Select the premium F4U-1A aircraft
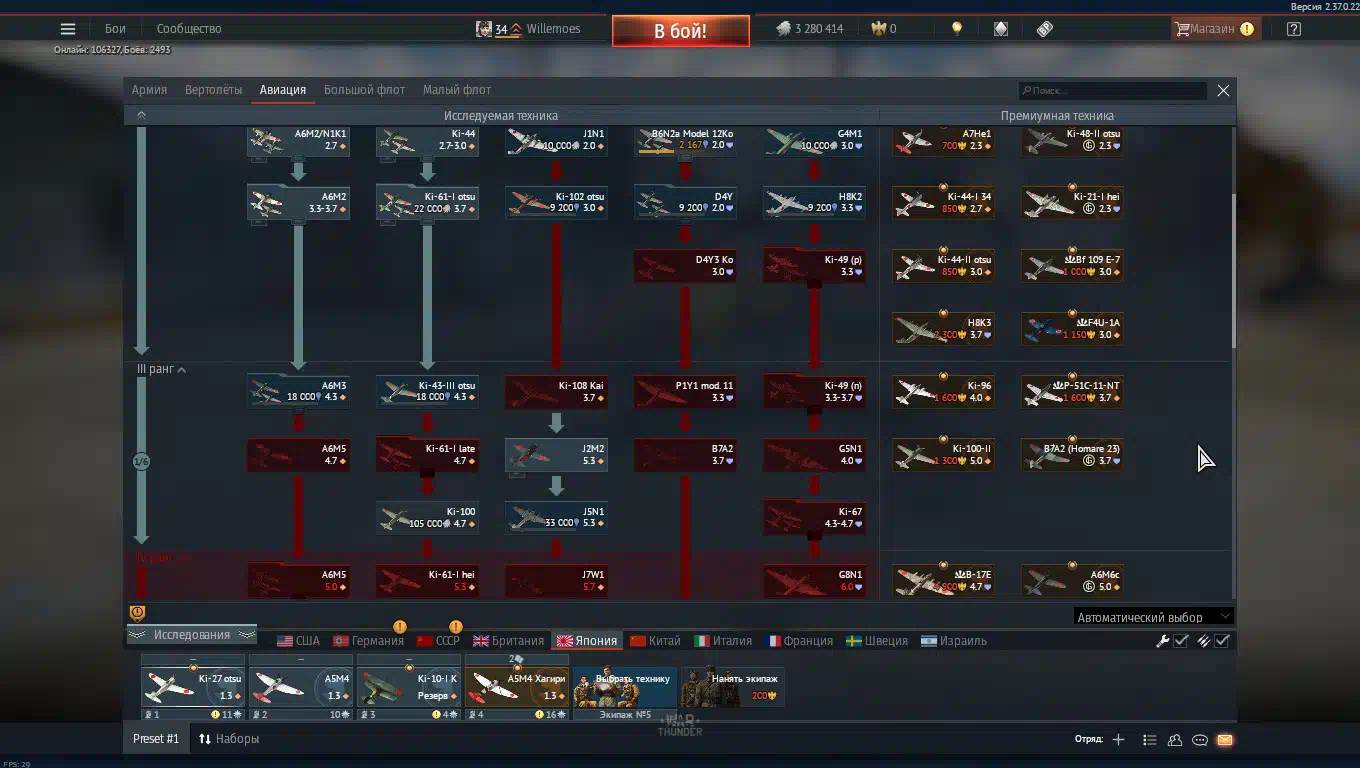 (x=1073, y=329)
